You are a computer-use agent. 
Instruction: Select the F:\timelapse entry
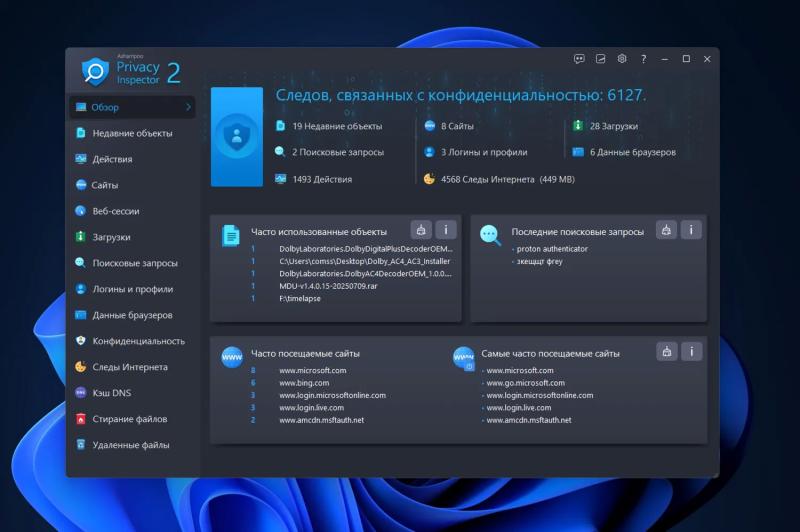[300, 298]
